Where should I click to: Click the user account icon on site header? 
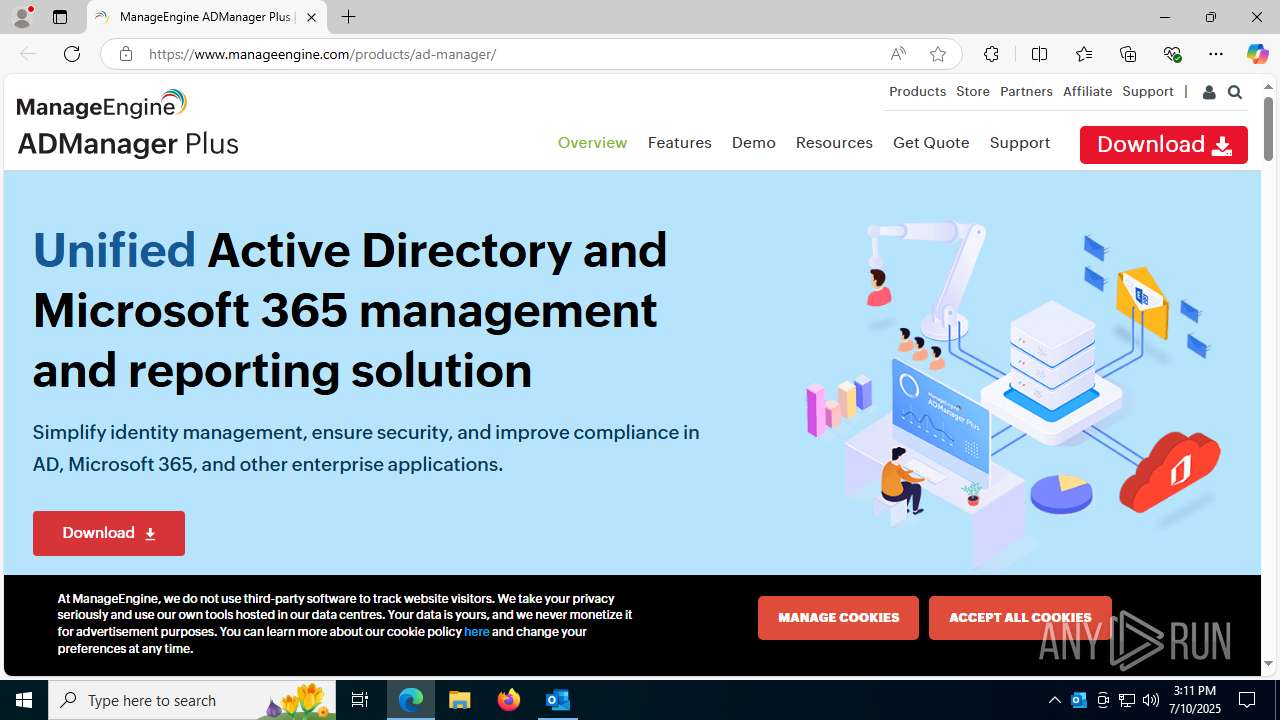click(x=1209, y=92)
